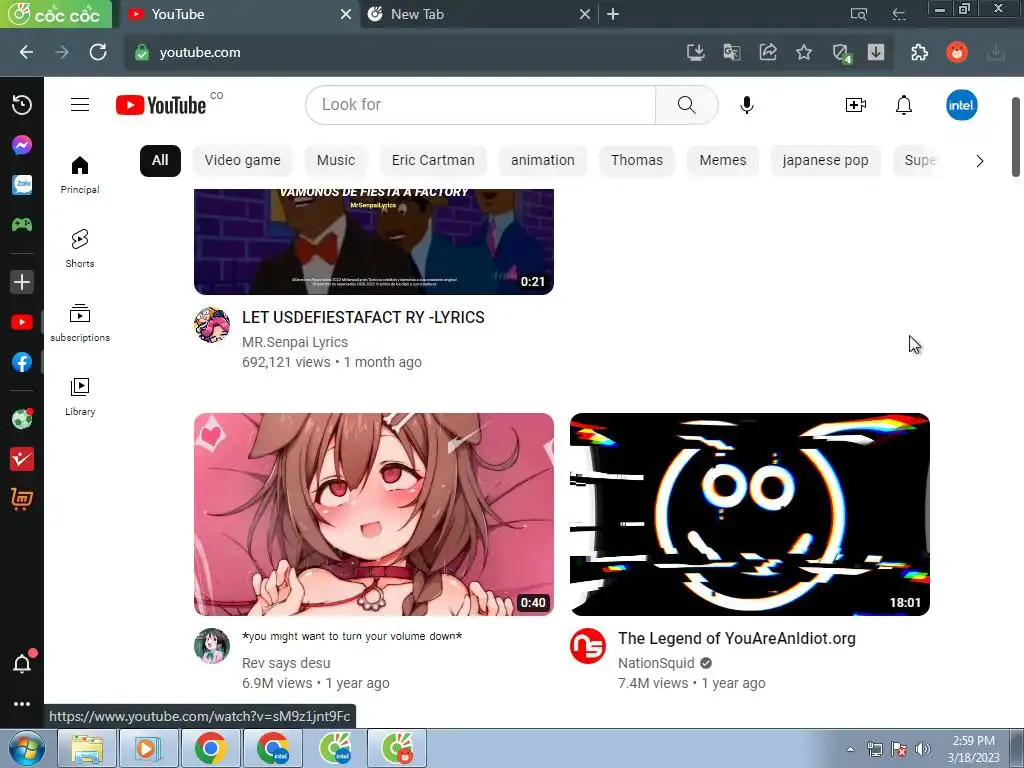This screenshot has width=1024, height=768.
Task: Select the Thomas filter chip
Action: point(637,161)
